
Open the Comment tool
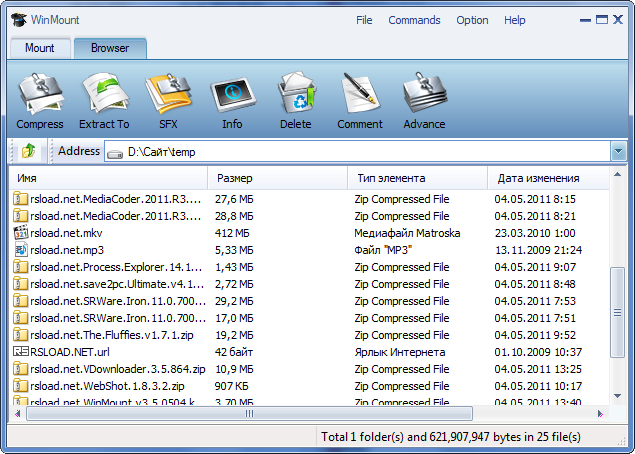click(x=360, y=93)
